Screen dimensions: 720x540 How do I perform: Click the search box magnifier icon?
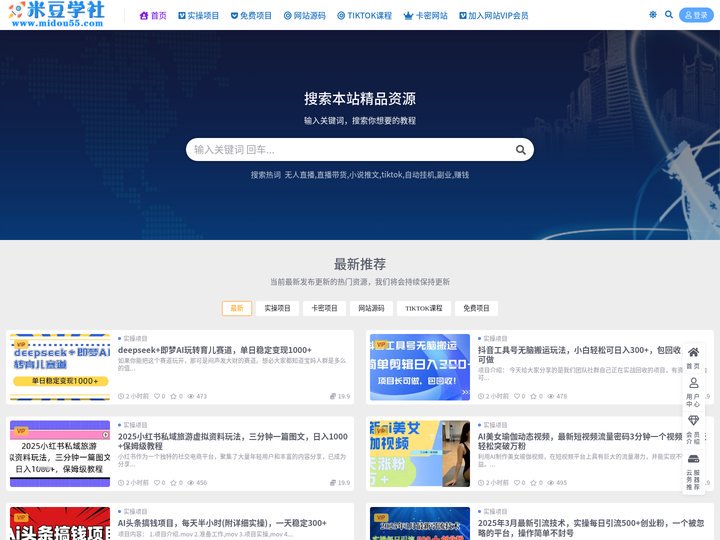coord(520,150)
